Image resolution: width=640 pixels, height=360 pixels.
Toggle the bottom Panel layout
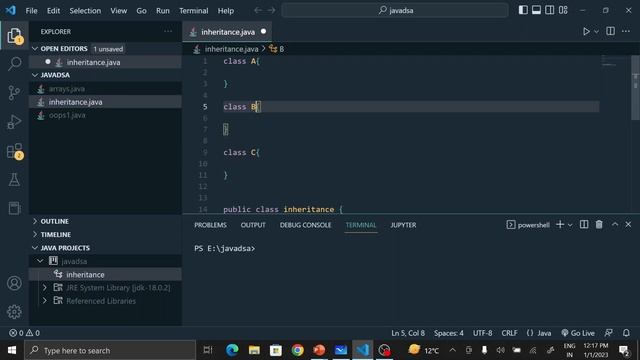[x=536, y=10]
